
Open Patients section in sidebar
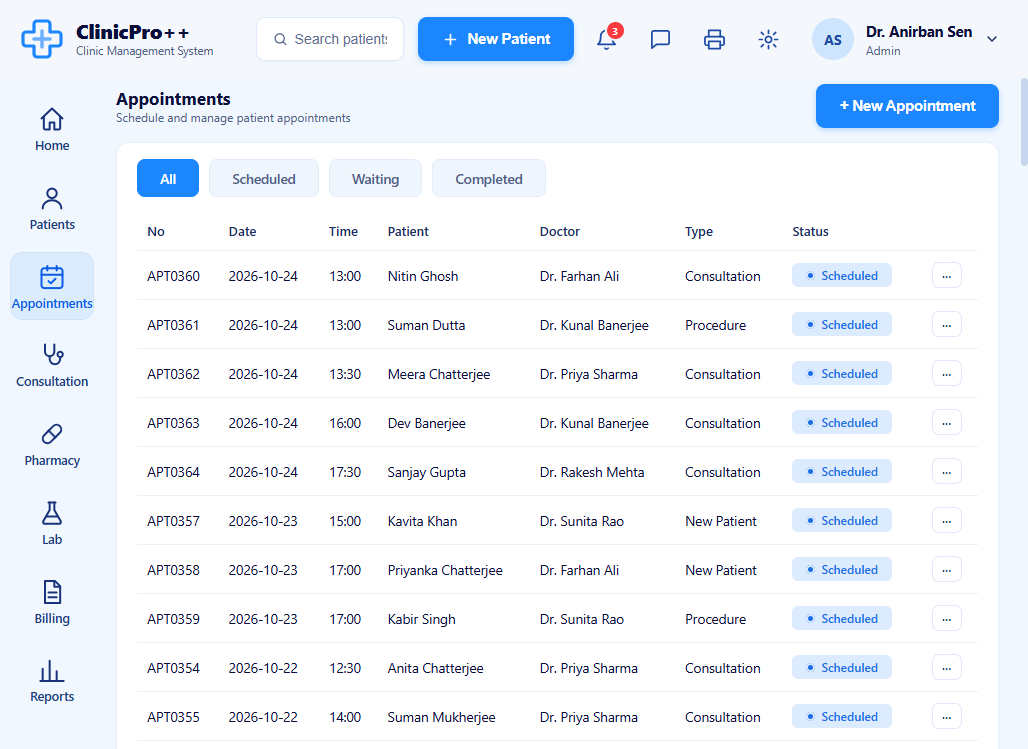point(52,208)
